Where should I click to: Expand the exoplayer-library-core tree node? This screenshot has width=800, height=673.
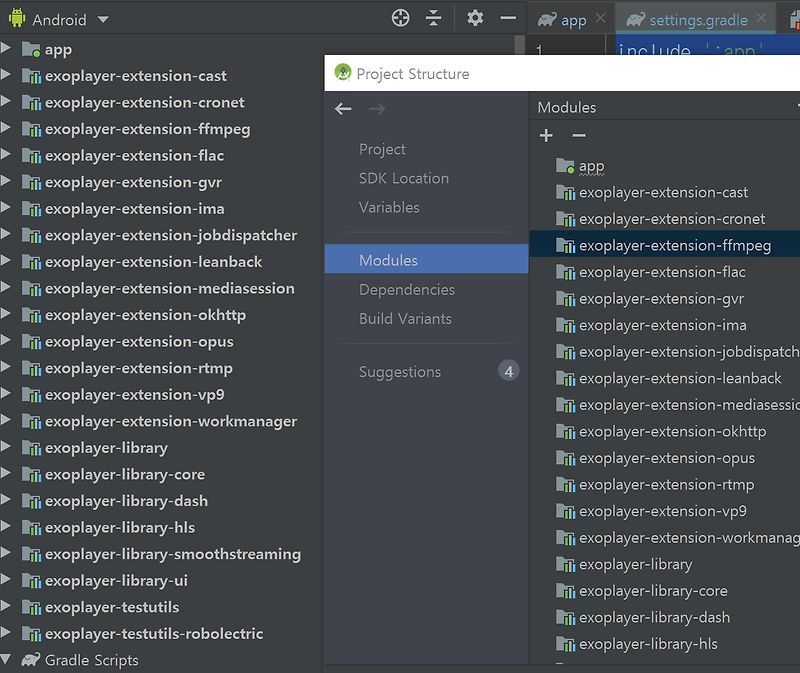coord(7,474)
